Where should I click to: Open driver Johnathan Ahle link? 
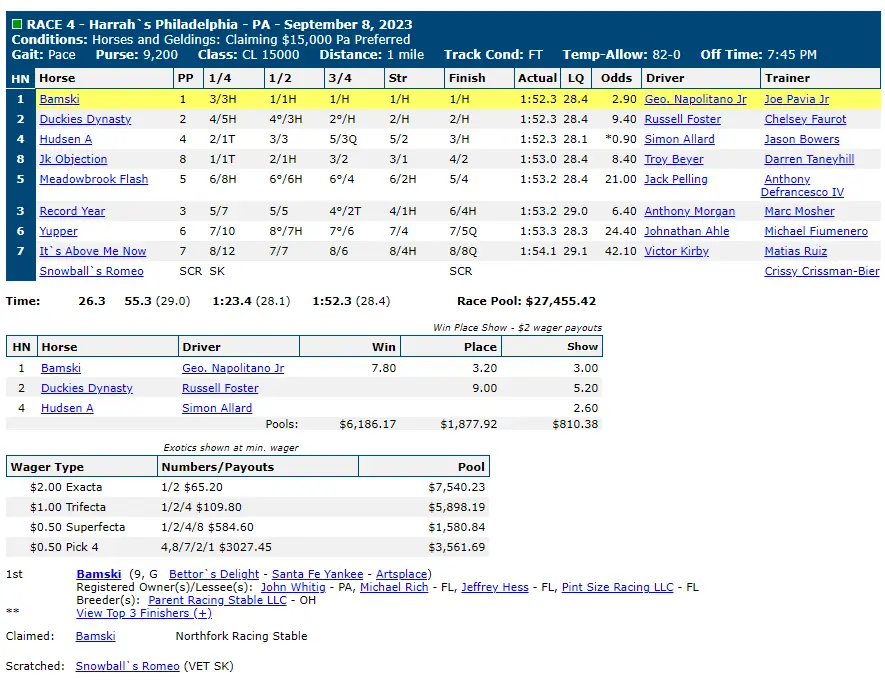coord(687,231)
